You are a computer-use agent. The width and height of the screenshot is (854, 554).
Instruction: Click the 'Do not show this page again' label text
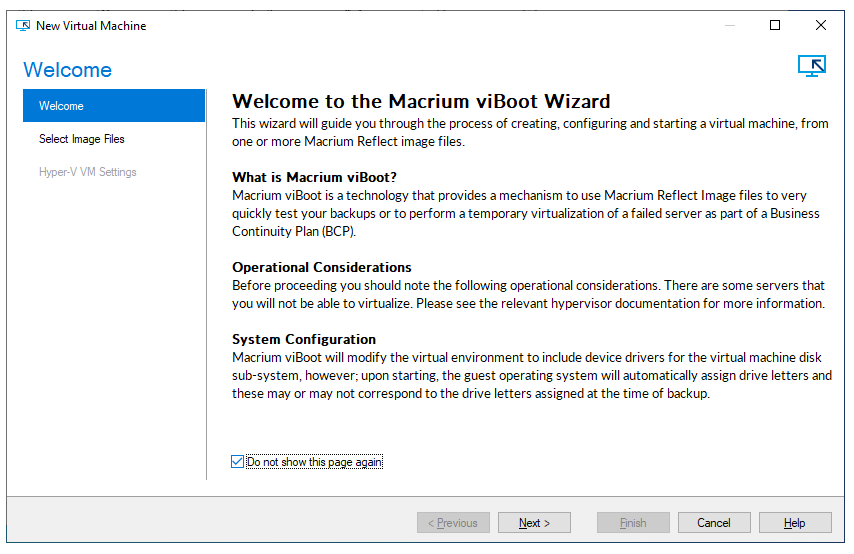click(x=314, y=462)
